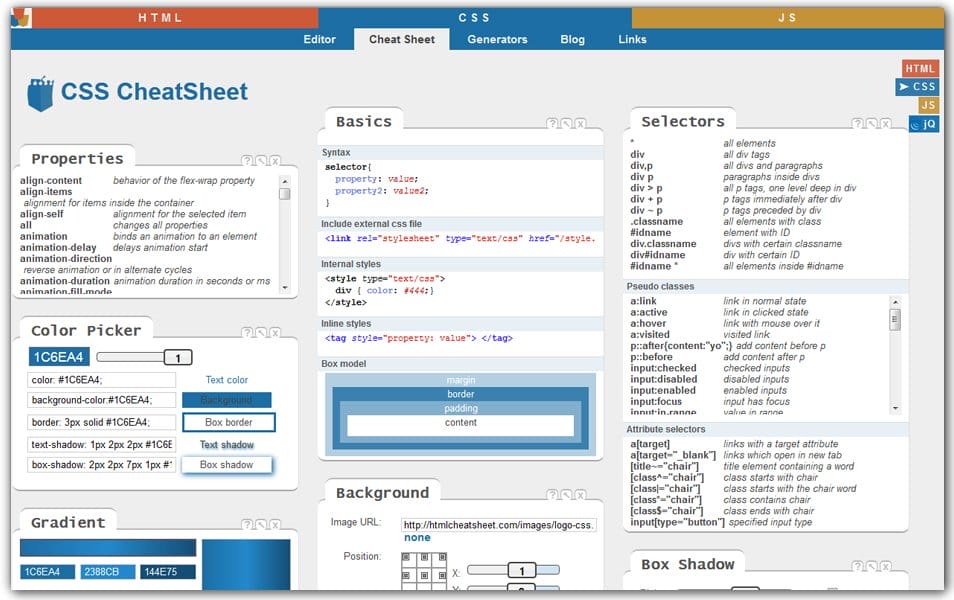The height and width of the screenshot is (600, 954).
Task: Open the Blog page from the navigation
Action: click(x=572, y=39)
